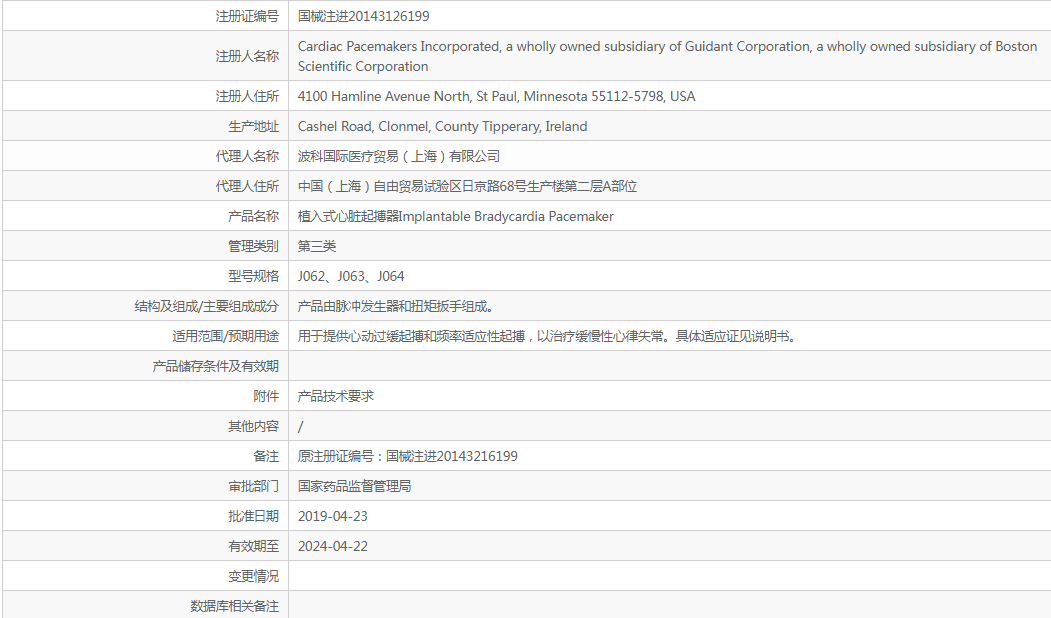Image resolution: width=1051 pixels, height=618 pixels.
Task: Click the 结构及组成/主要组成成分 label
Action: pos(206,306)
